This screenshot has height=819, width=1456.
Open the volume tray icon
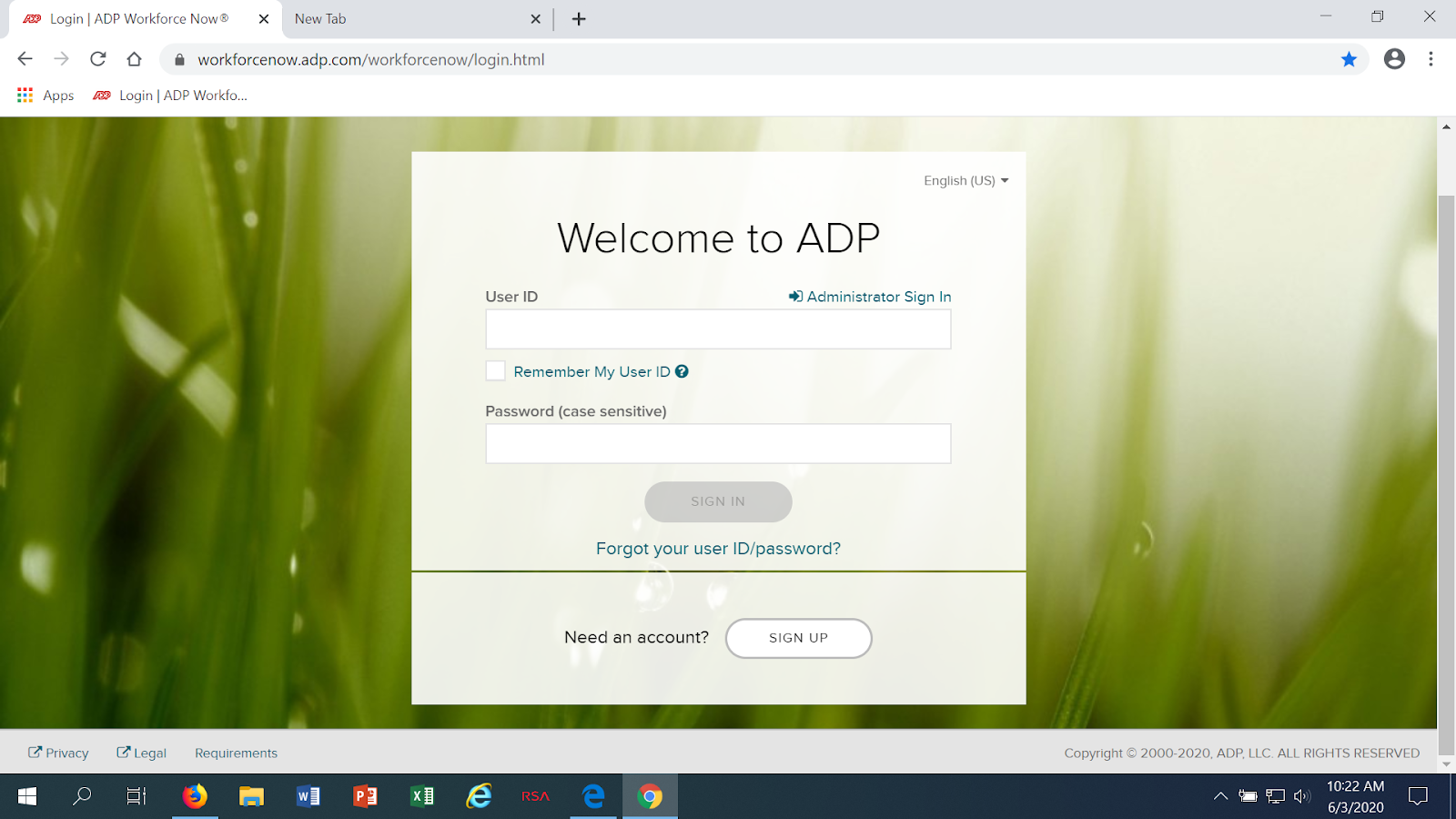pos(1302,796)
